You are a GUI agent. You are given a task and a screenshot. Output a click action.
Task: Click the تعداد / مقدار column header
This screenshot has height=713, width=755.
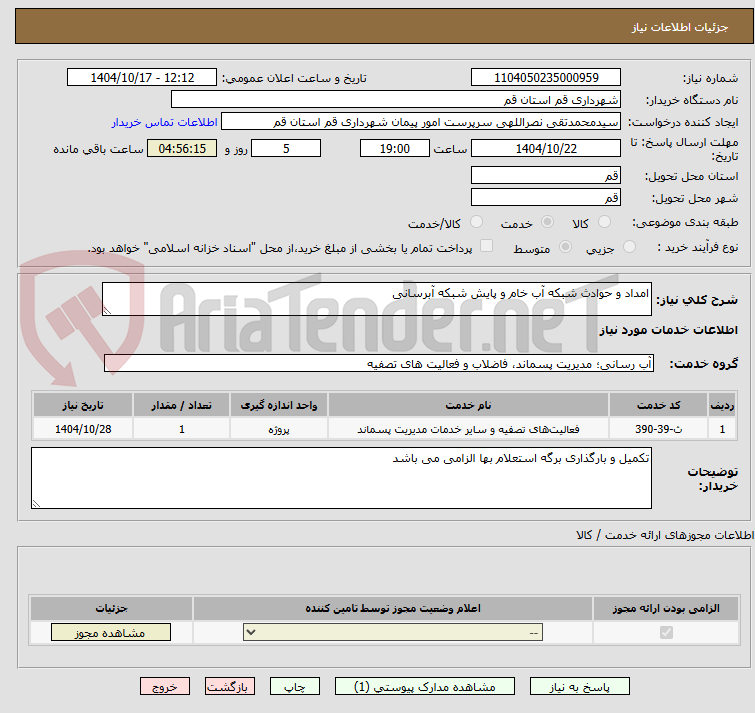182,405
